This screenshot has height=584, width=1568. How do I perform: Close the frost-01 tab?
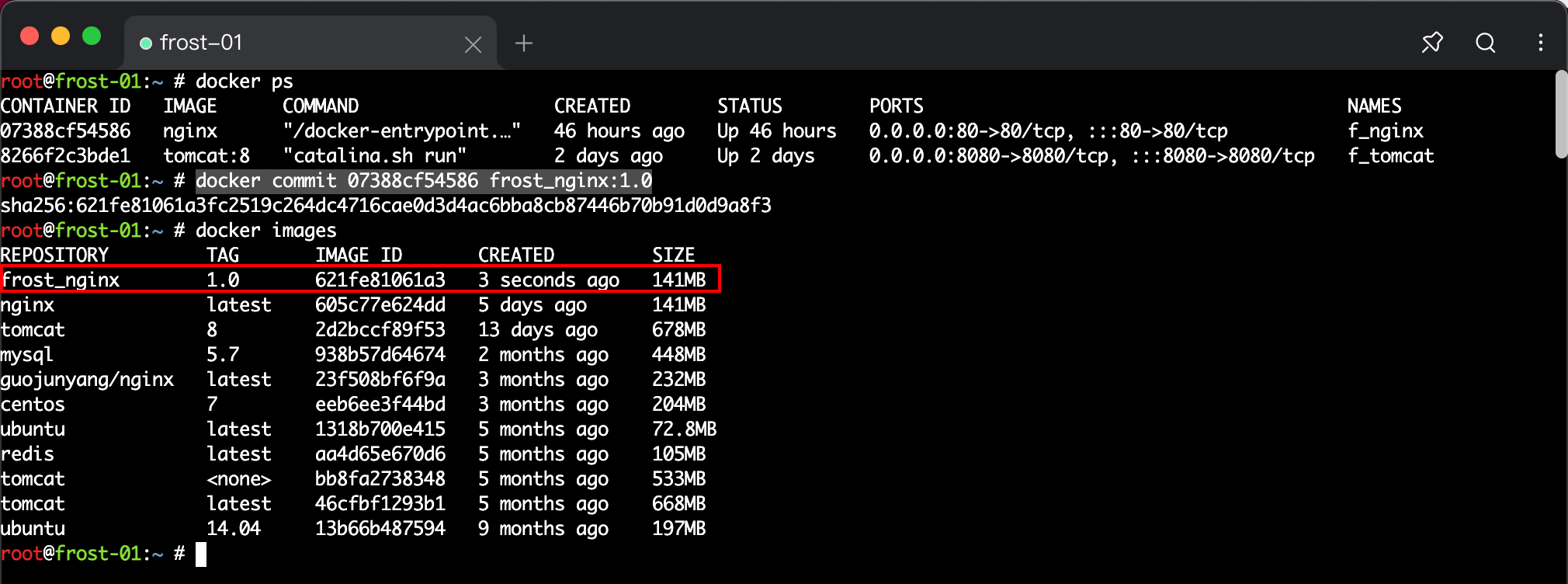pyautogui.click(x=473, y=45)
